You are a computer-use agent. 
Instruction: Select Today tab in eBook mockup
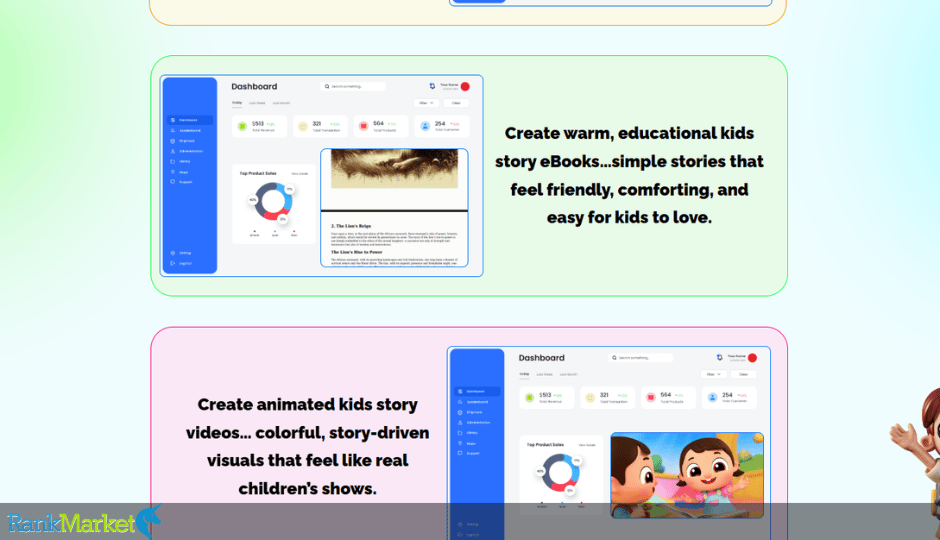[x=237, y=103]
